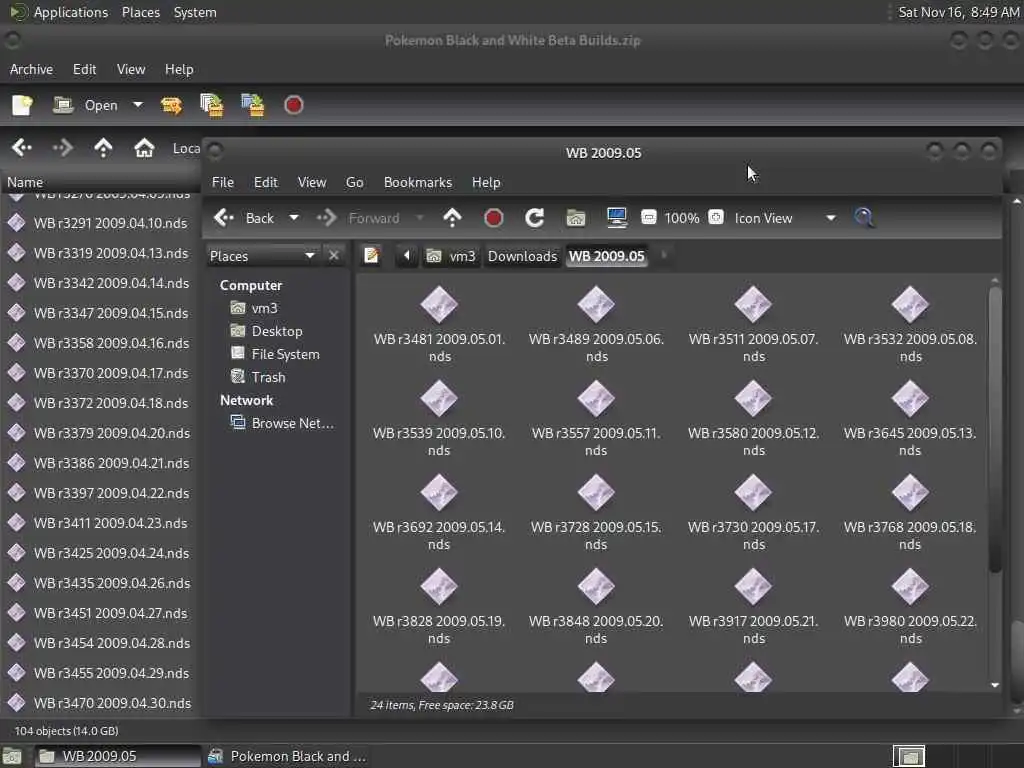Click the red Stop icon in archive manager
Screen dimensions: 1024x768
293,105
